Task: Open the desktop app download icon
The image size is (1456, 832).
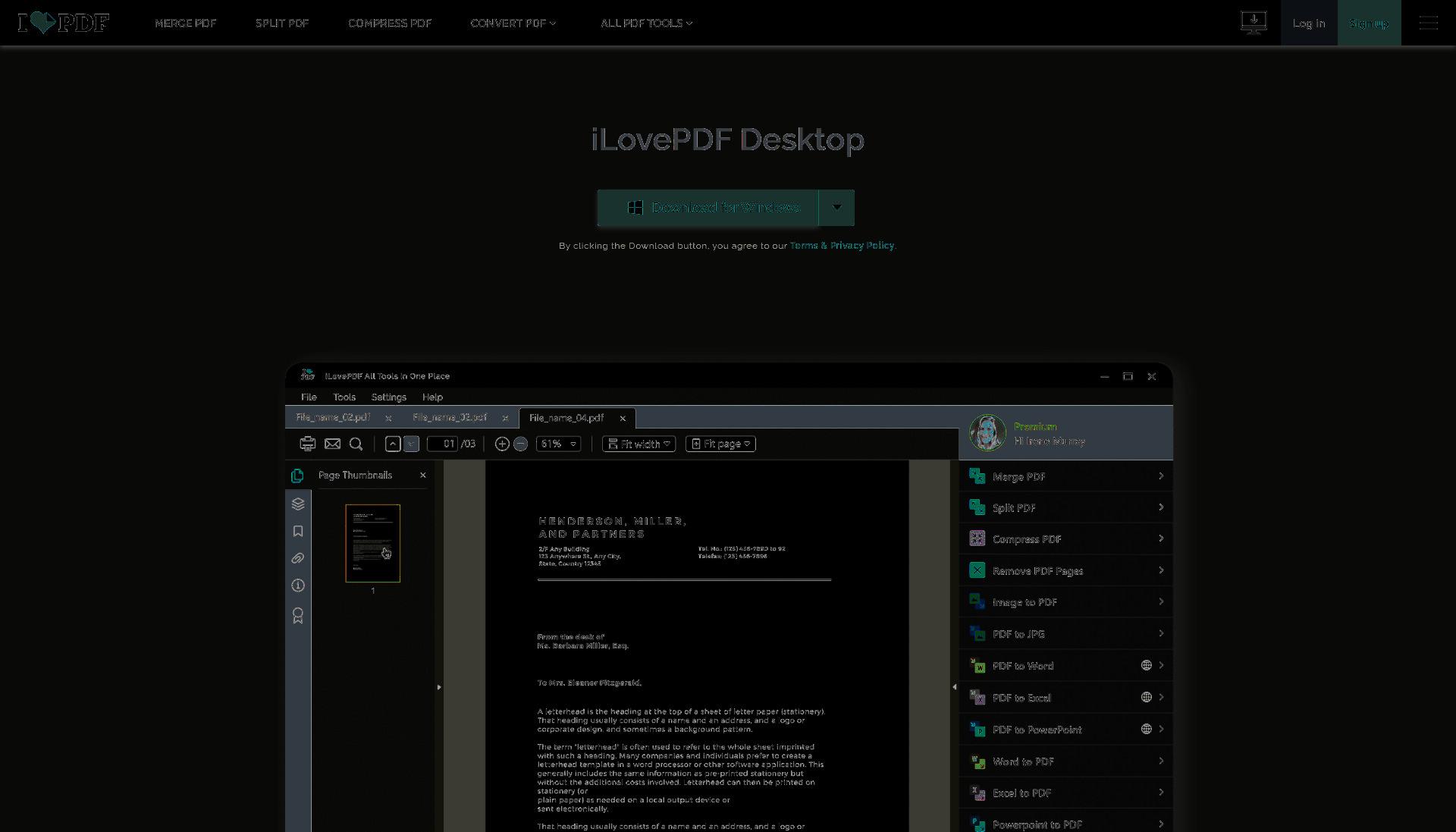Action: (x=1254, y=22)
